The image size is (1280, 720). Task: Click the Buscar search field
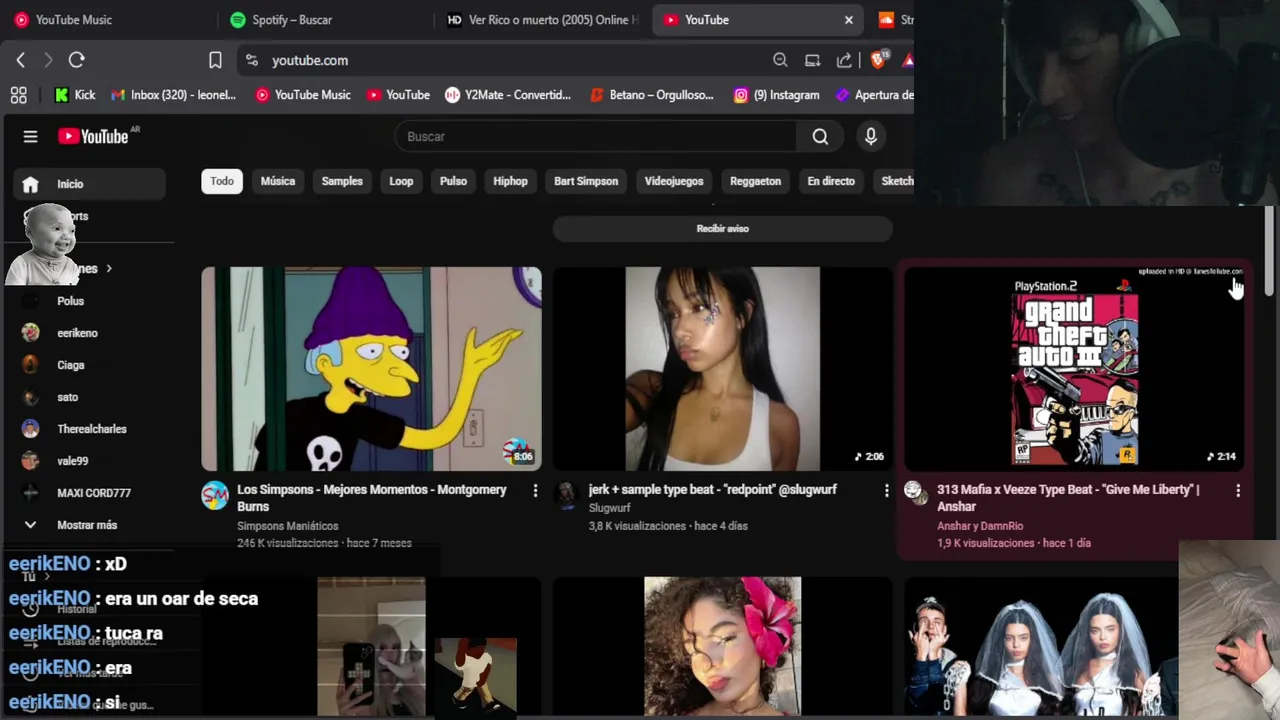click(x=596, y=137)
